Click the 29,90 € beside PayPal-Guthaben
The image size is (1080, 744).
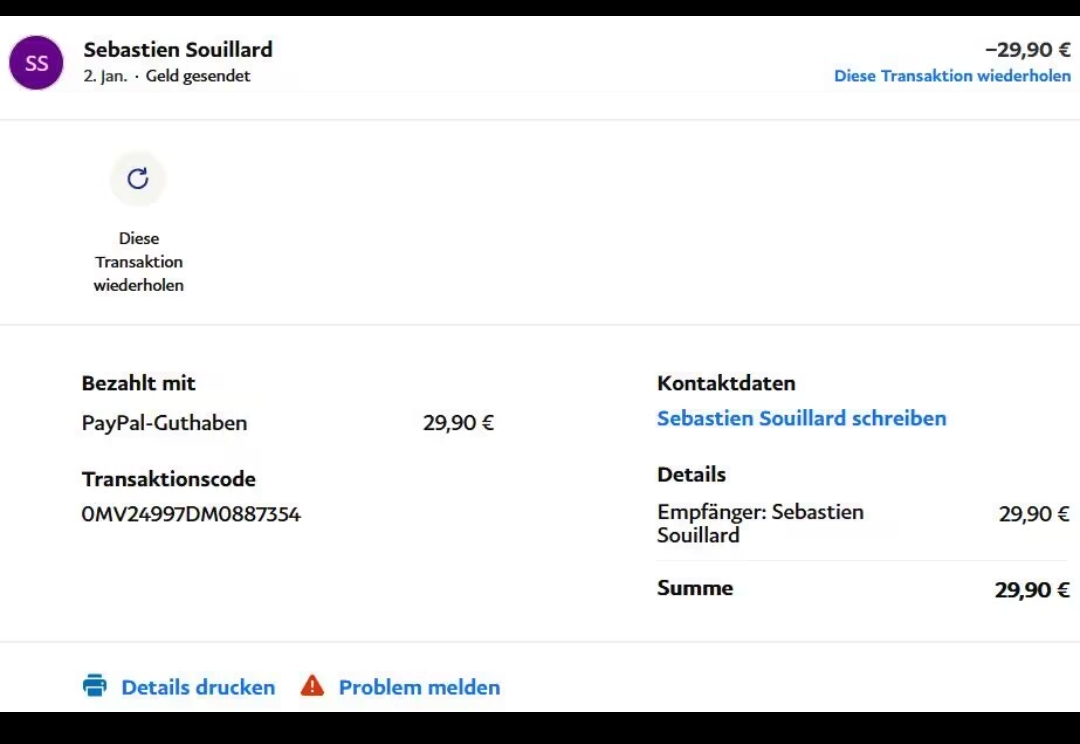point(458,423)
